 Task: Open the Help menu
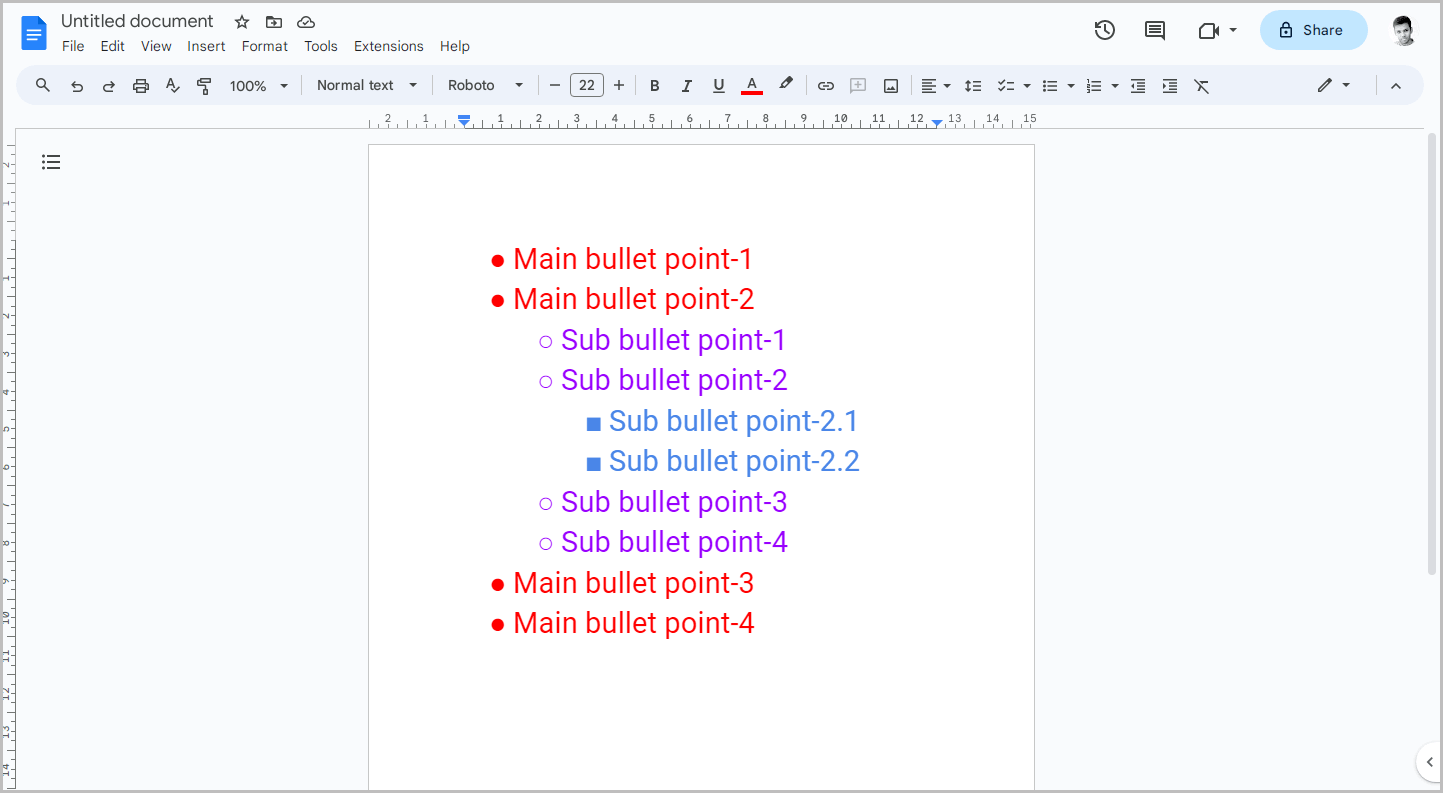coord(455,46)
